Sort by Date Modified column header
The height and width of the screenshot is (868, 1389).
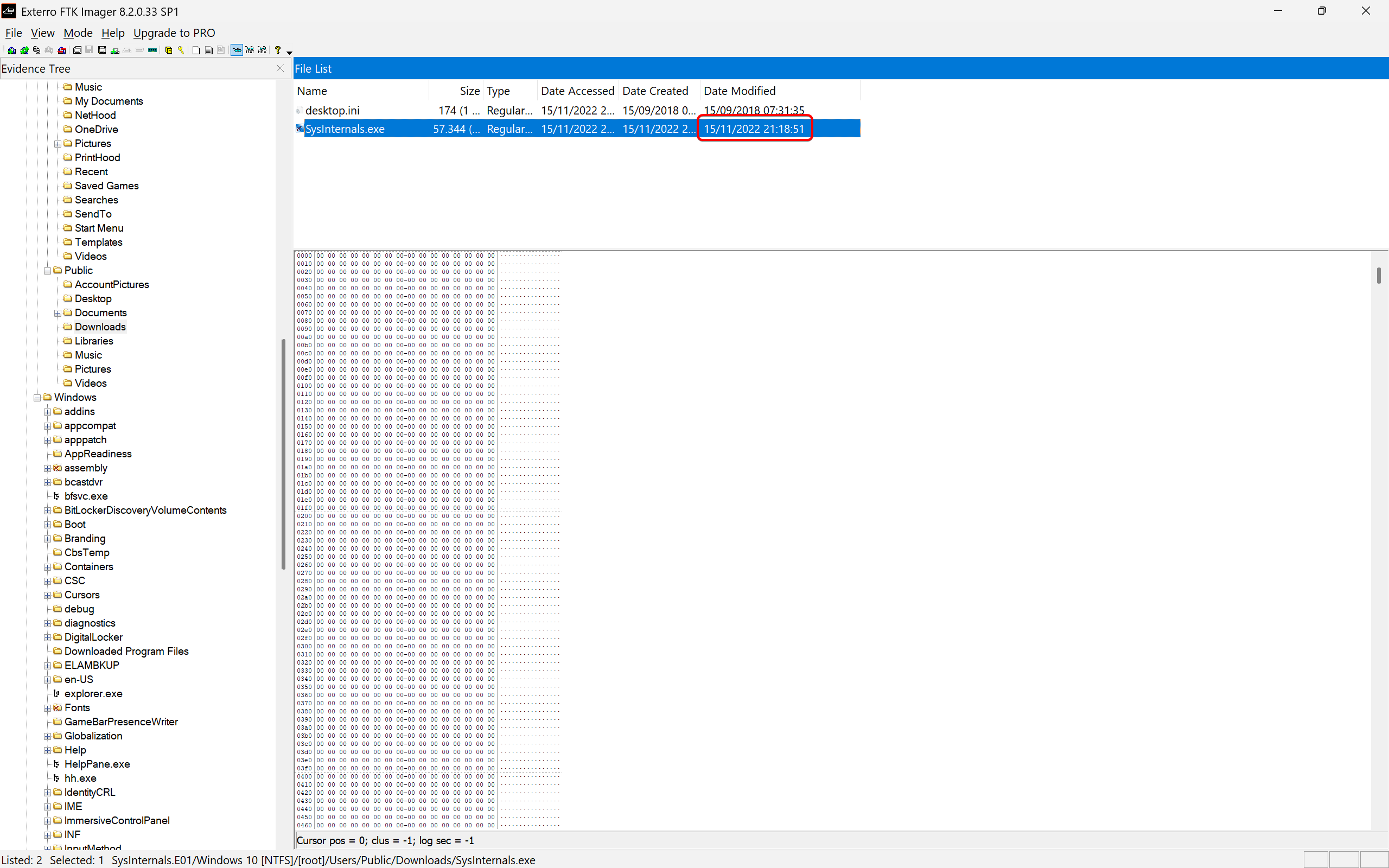pos(780,91)
